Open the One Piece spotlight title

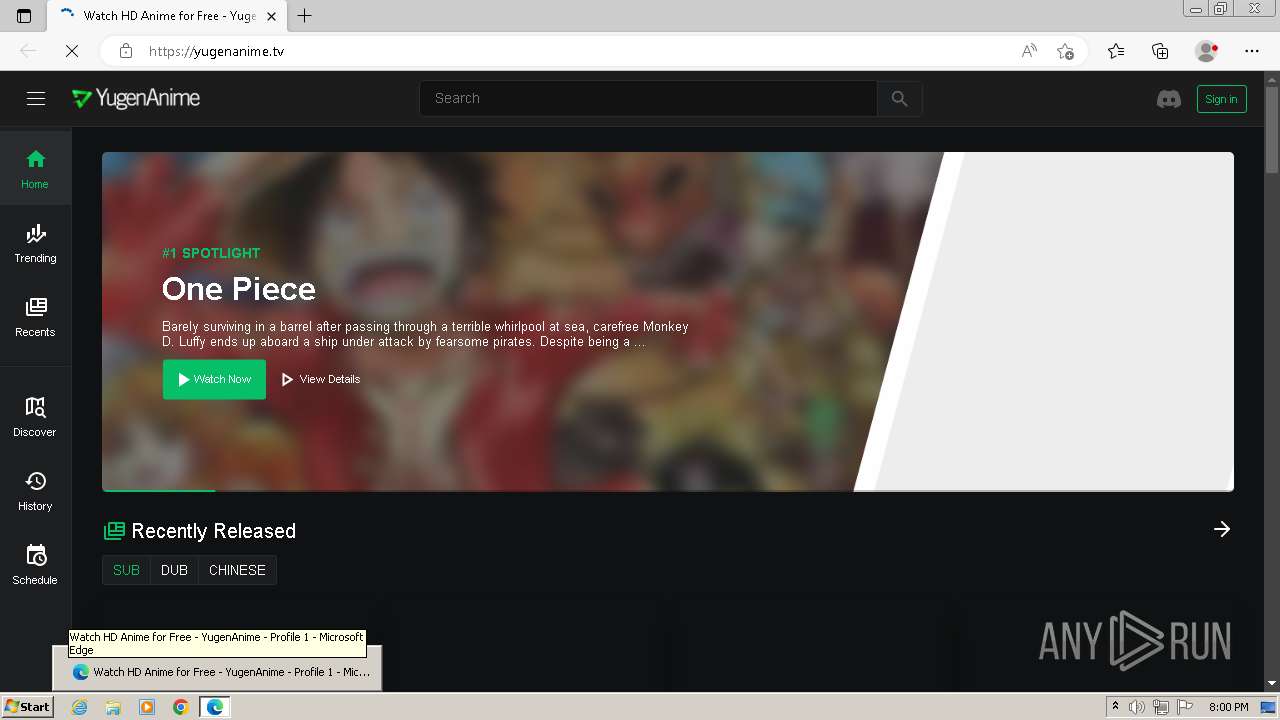pyautogui.click(x=239, y=289)
